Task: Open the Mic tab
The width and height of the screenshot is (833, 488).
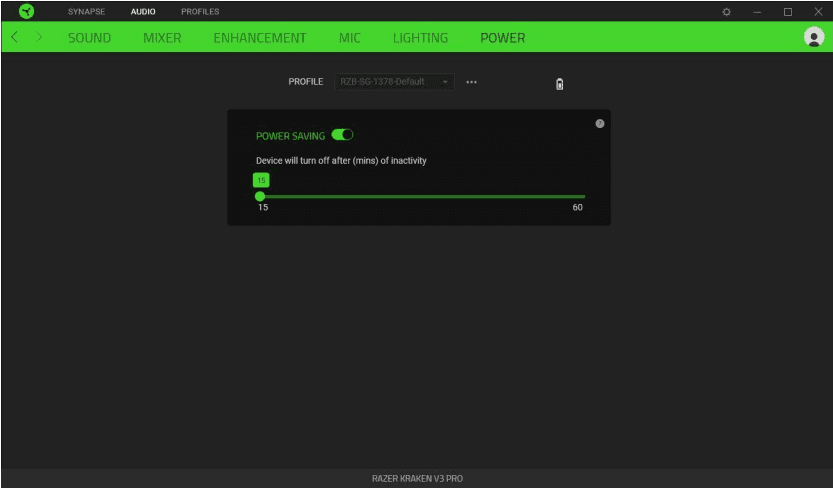Action: (350, 38)
